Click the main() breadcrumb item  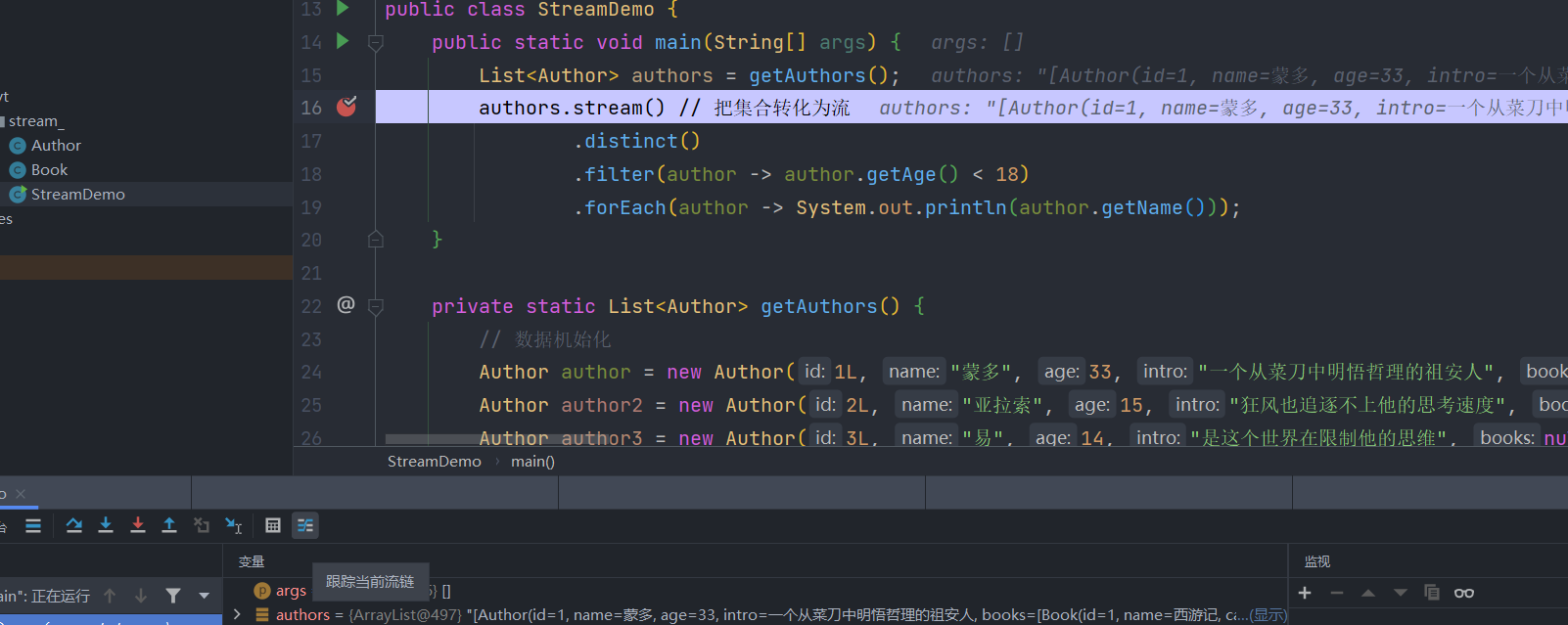(532, 462)
